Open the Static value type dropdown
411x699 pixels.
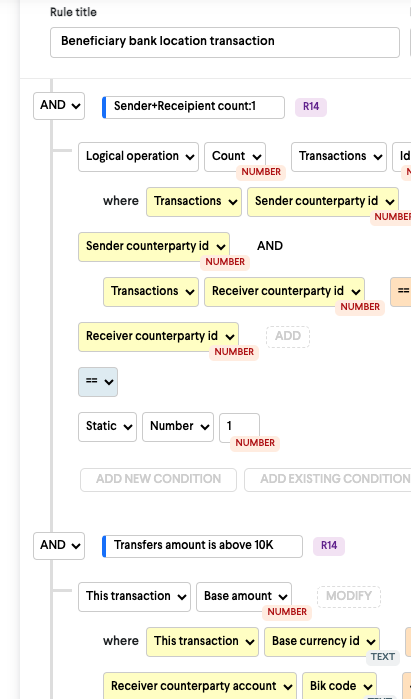click(107, 427)
